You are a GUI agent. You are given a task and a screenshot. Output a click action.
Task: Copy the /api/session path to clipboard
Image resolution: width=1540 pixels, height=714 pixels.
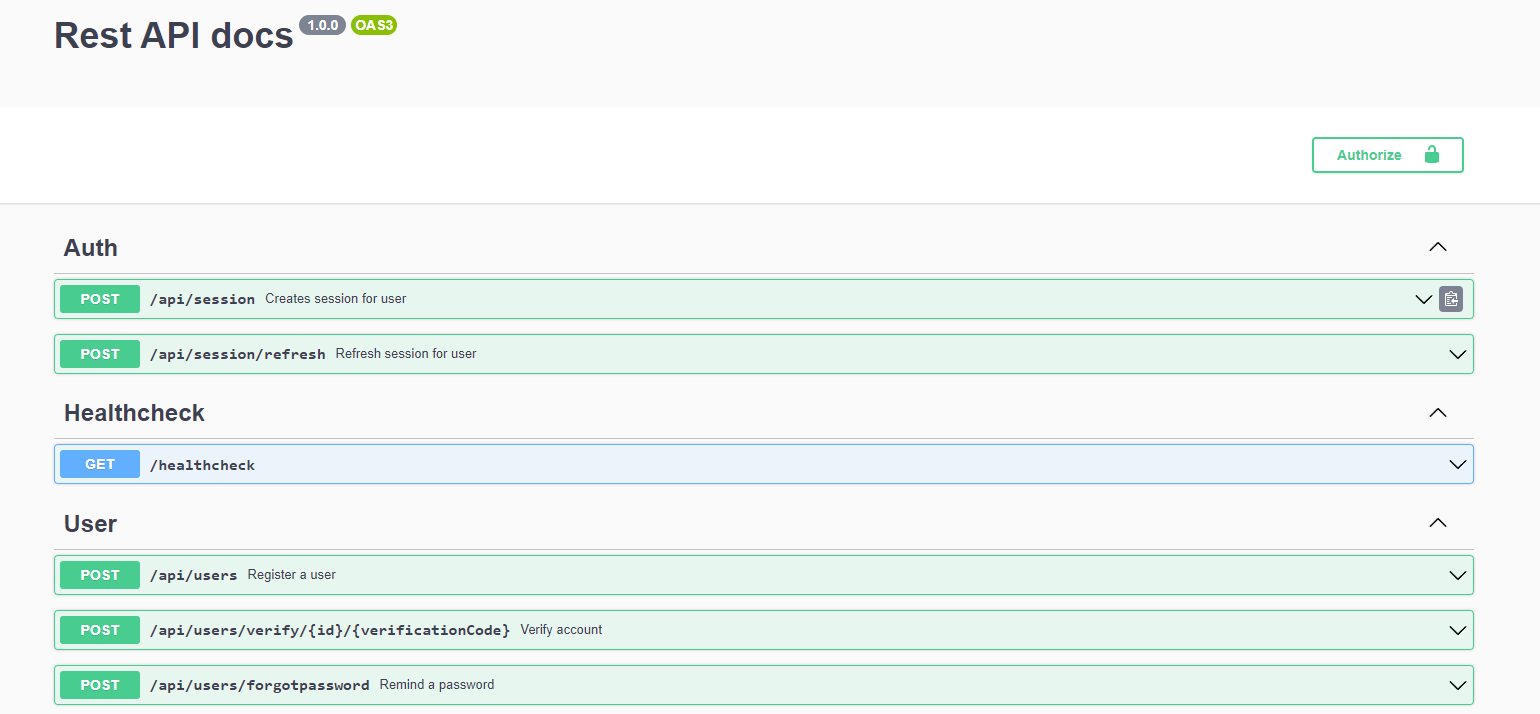point(1450,299)
